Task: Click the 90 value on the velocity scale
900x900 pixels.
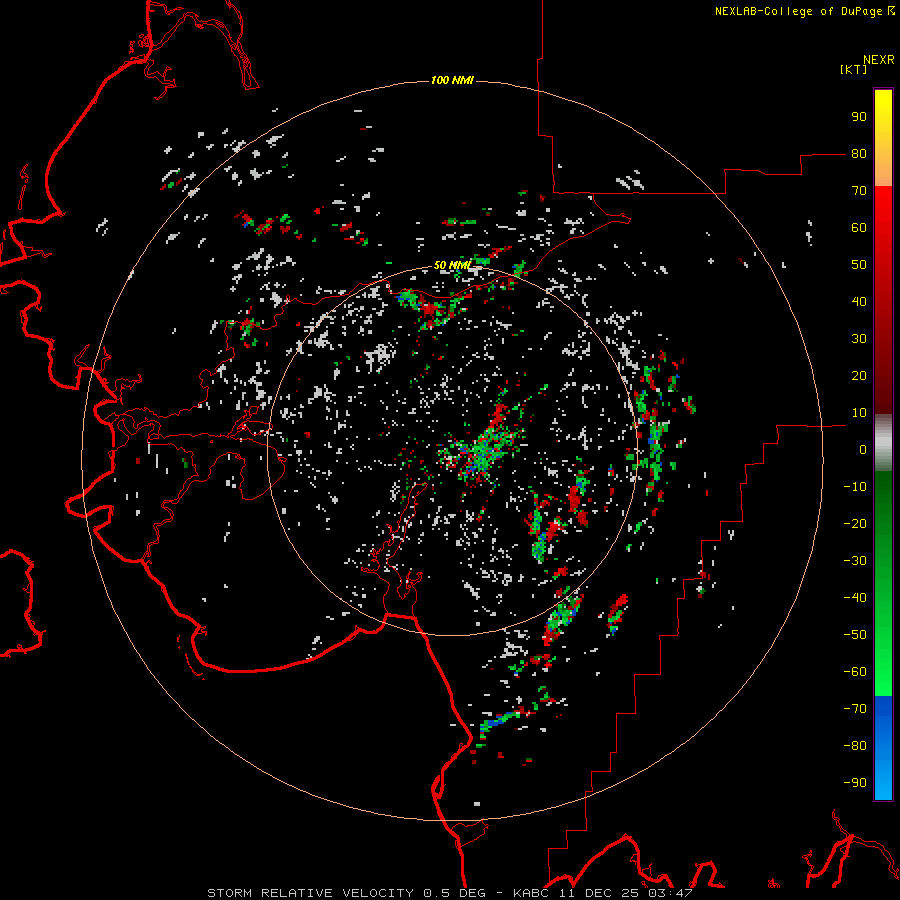Action: coord(859,117)
